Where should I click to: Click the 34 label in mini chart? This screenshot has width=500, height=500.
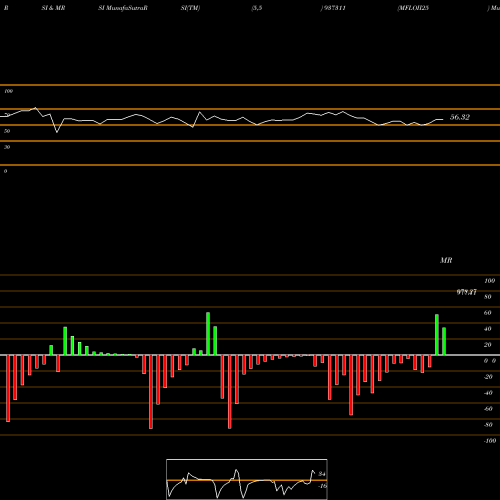[x=322, y=474]
